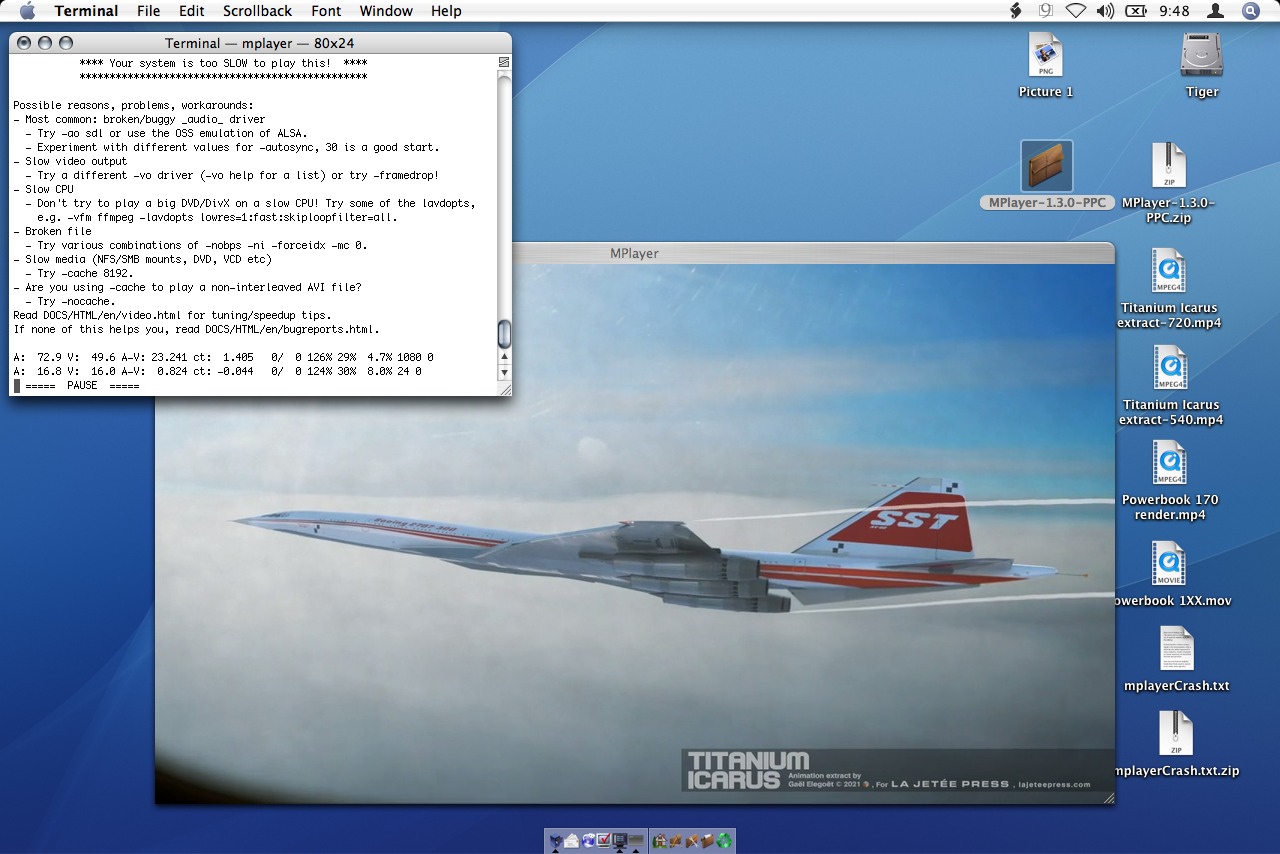Open the AirPort Wi-Fi status menu
1280x854 pixels.
pos(1076,11)
